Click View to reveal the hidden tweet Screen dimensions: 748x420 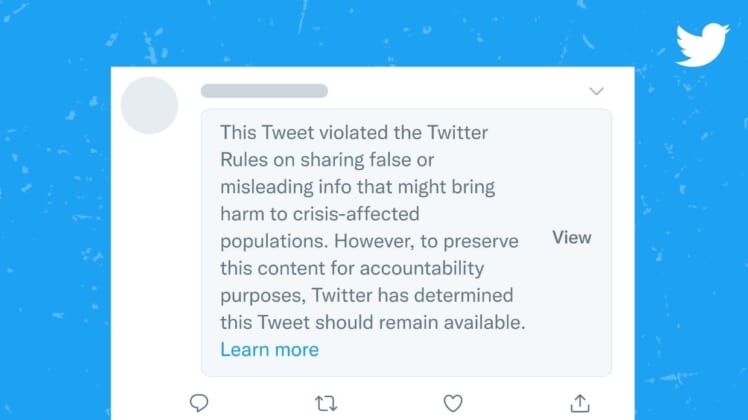pyautogui.click(x=571, y=237)
